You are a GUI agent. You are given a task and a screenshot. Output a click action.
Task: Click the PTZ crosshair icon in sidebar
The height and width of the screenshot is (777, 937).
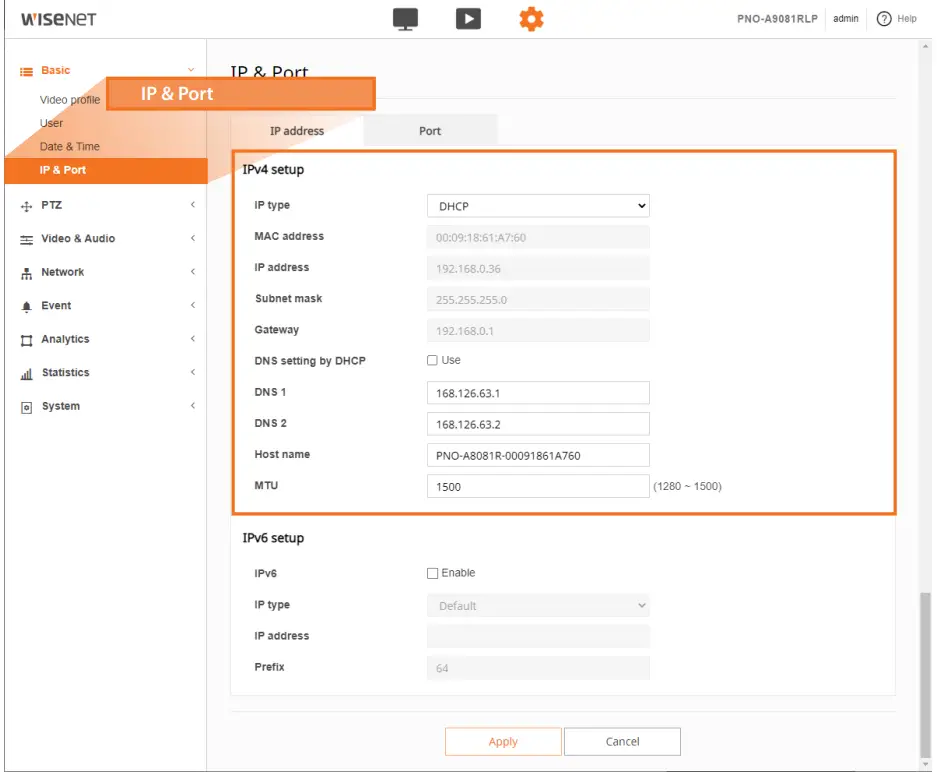pos(27,206)
